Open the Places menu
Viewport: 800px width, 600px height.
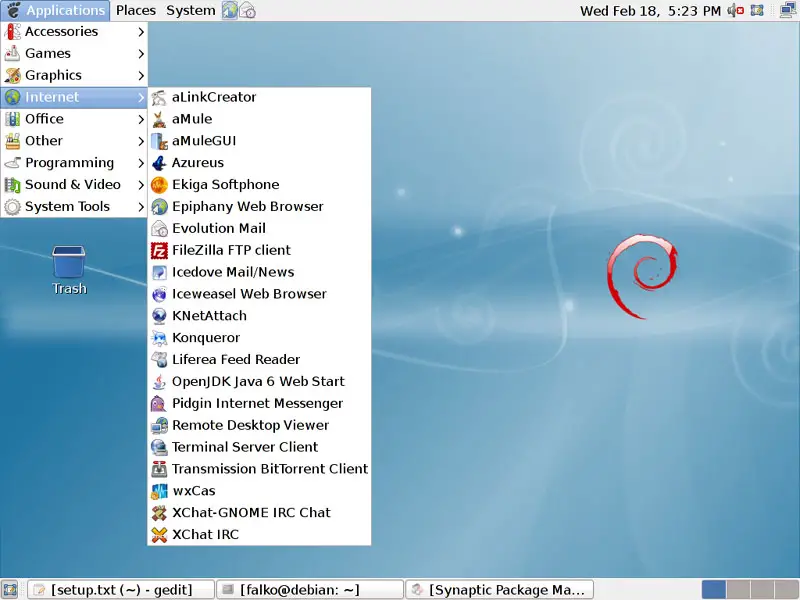tap(136, 10)
